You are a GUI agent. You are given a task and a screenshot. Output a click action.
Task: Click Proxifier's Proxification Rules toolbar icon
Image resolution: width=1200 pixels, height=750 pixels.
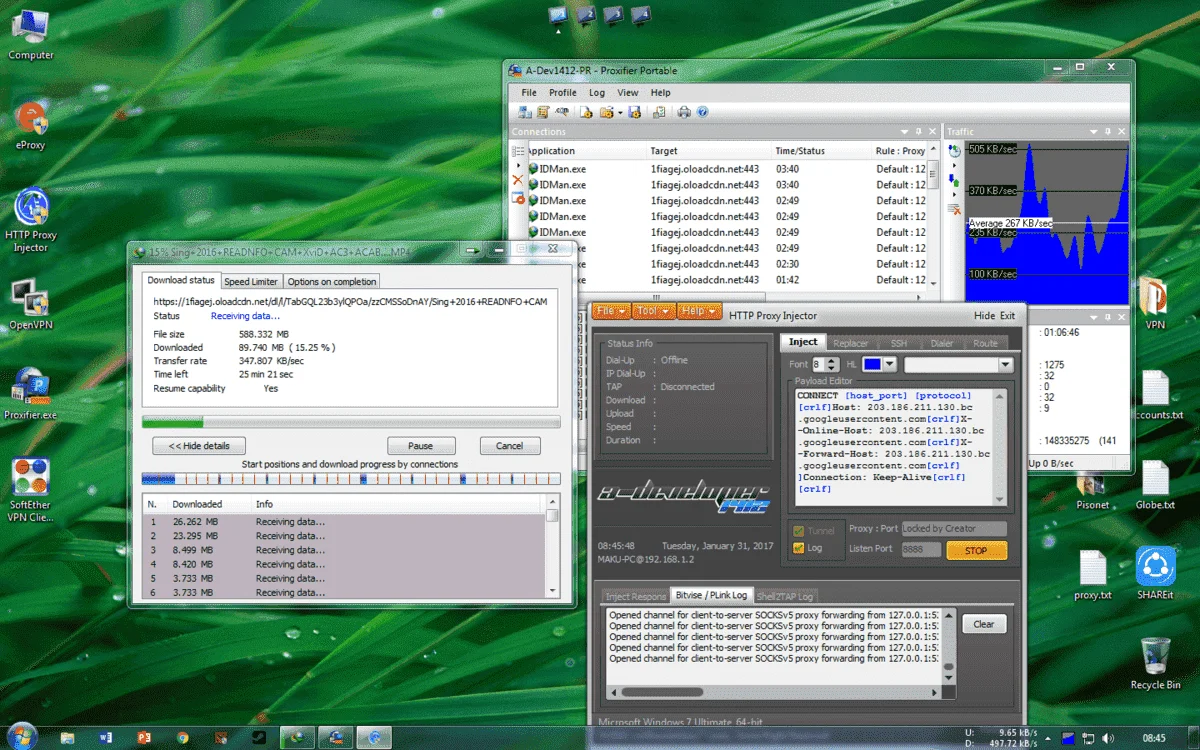coord(544,113)
